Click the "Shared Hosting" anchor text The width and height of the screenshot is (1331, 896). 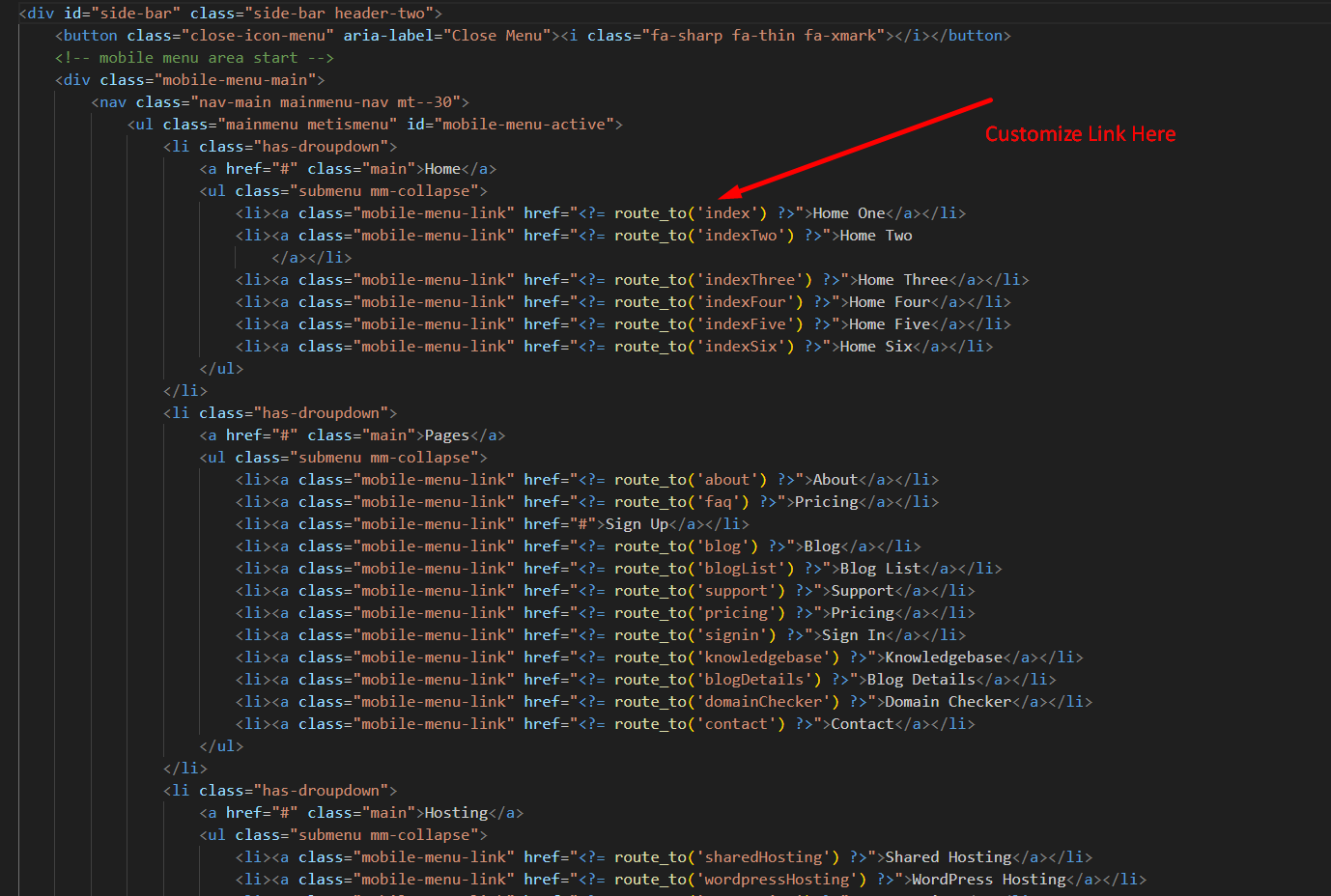click(948, 857)
